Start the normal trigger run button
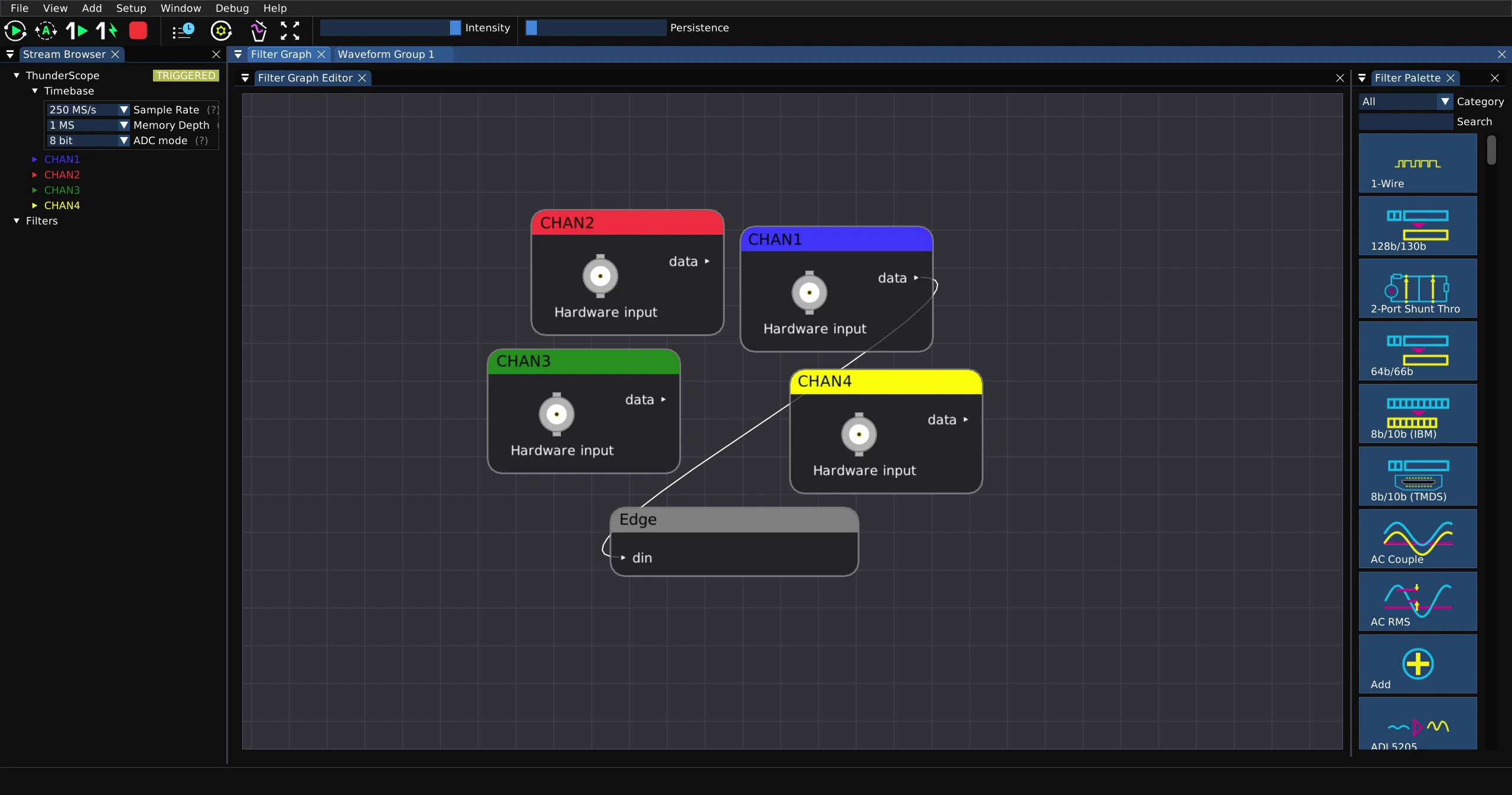 click(x=15, y=30)
